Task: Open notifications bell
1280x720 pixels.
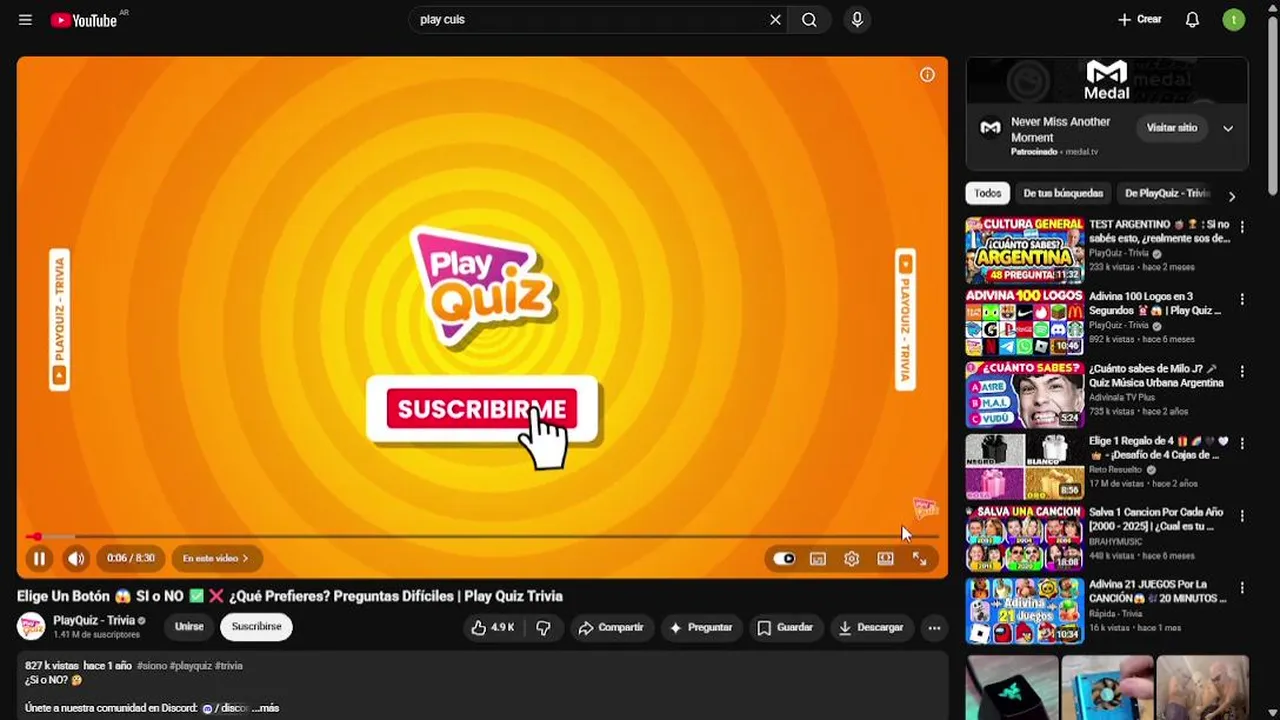Action: (1192, 20)
